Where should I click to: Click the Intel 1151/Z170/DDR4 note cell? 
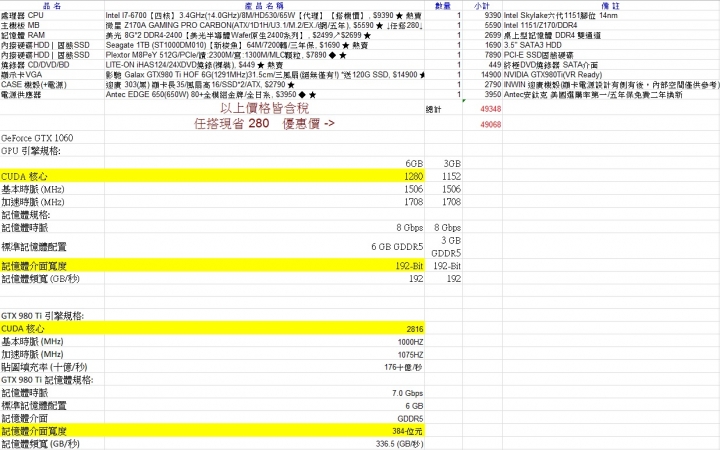coord(611,25)
